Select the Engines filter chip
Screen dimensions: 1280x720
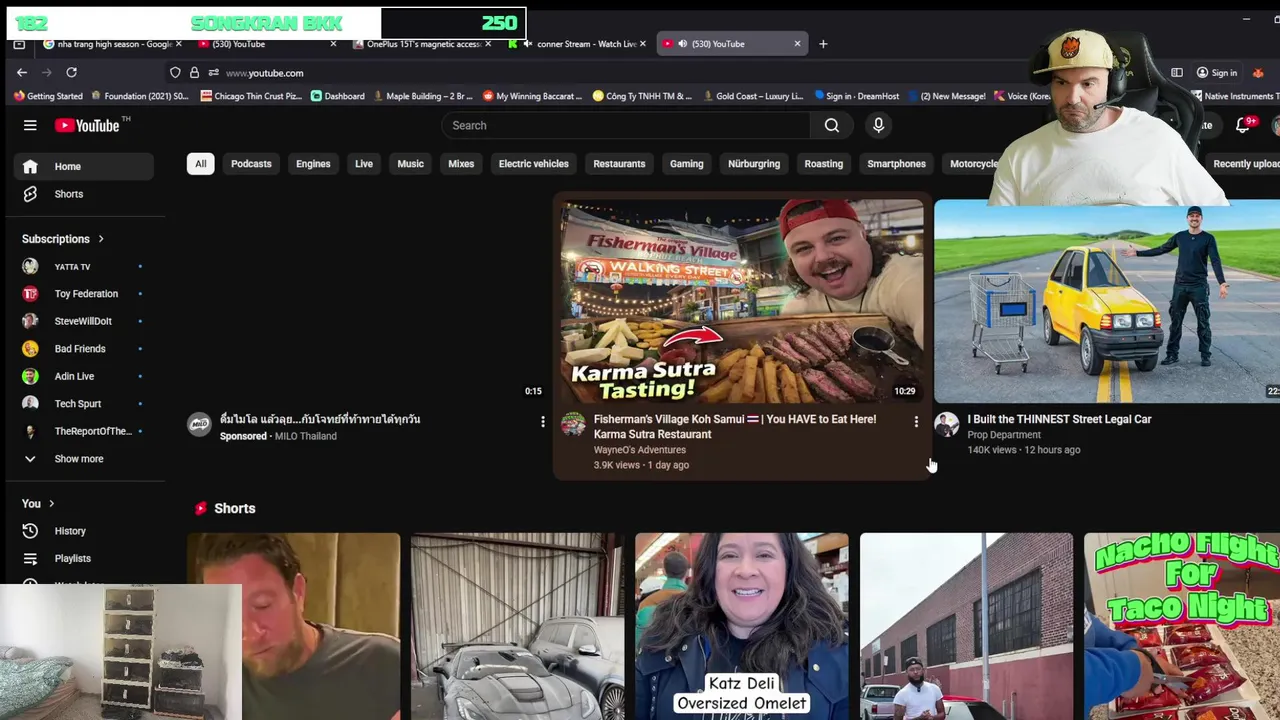point(313,164)
